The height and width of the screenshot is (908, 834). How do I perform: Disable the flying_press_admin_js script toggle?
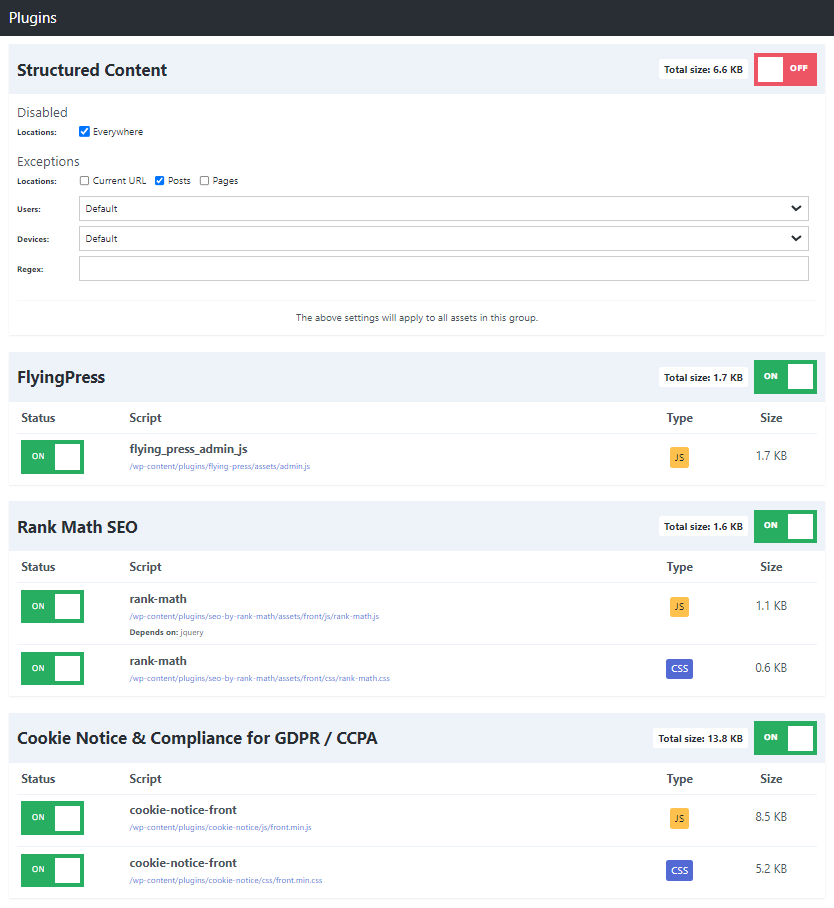pyautogui.click(x=52, y=457)
